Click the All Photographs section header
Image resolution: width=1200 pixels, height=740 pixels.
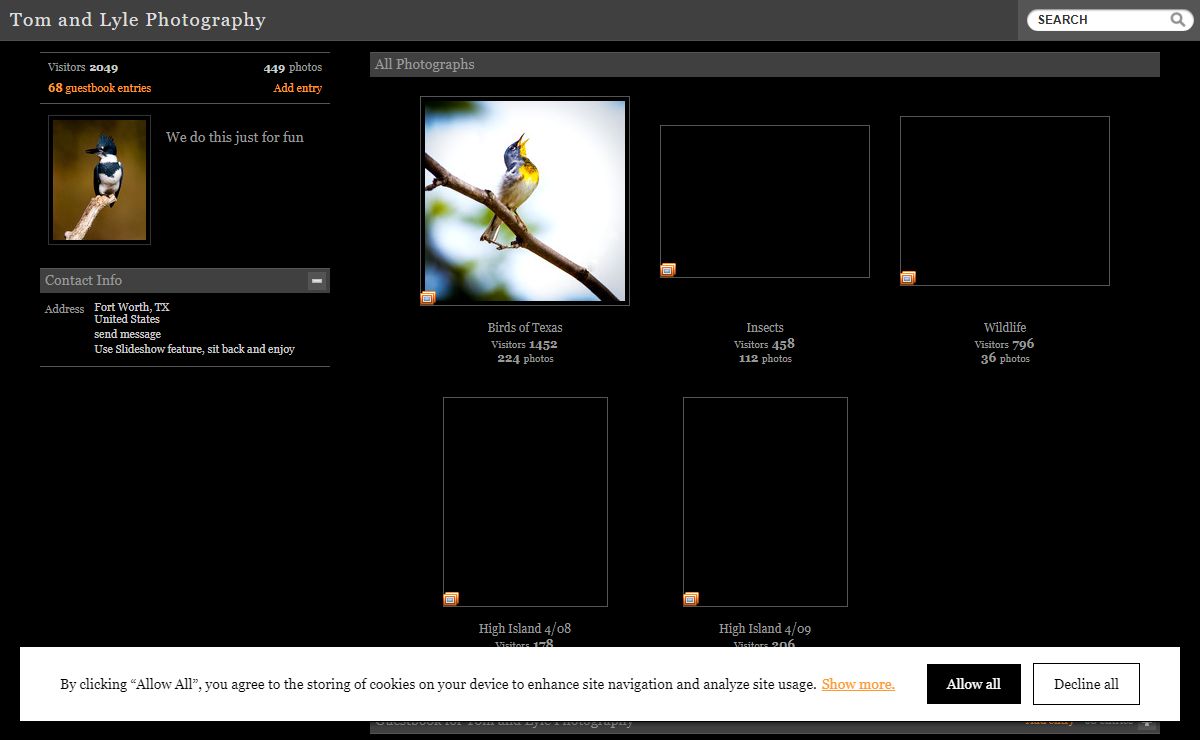coord(765,64)
